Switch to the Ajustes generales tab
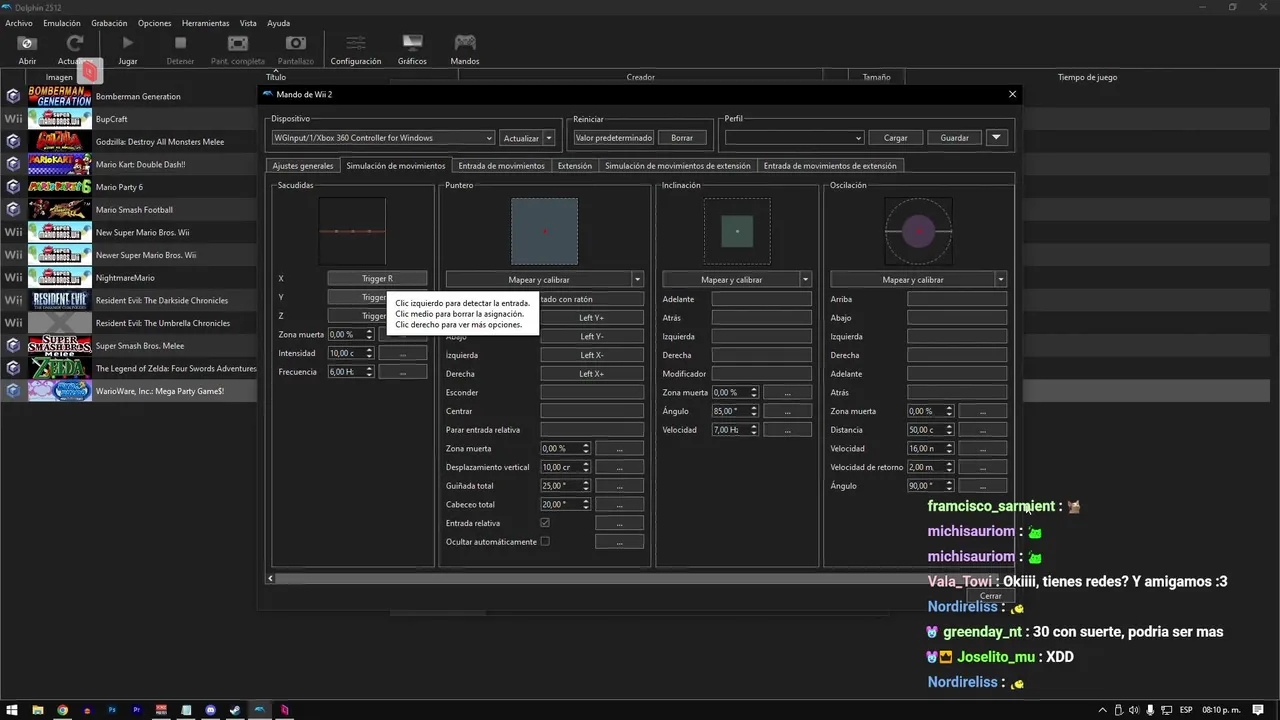The width and height of the screenshot is (1280, 720). tap(303, 166)
